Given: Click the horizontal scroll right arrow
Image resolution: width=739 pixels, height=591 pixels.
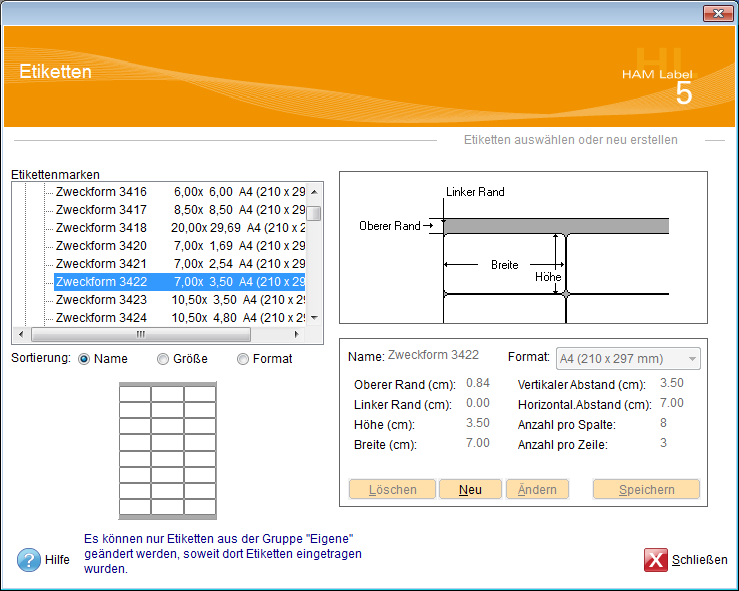Looking at the screenshot, I should click(296, 334).
